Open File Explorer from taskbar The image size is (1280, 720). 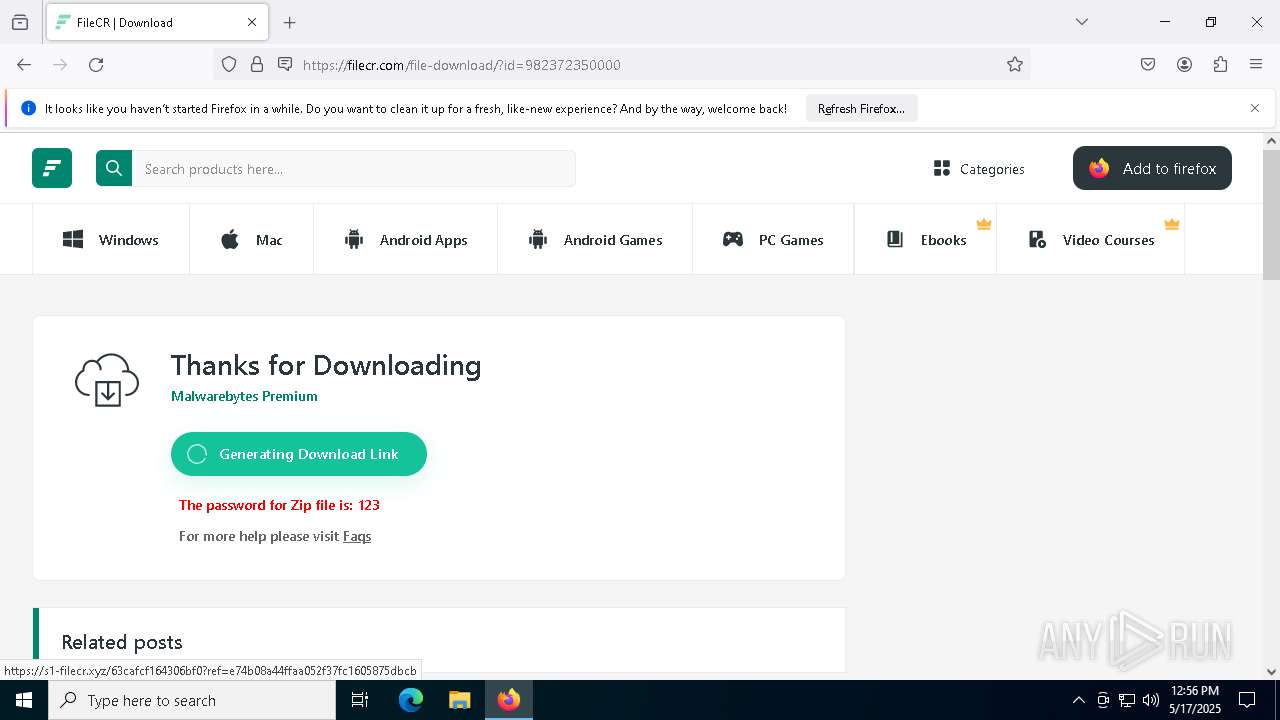(459, 700)
